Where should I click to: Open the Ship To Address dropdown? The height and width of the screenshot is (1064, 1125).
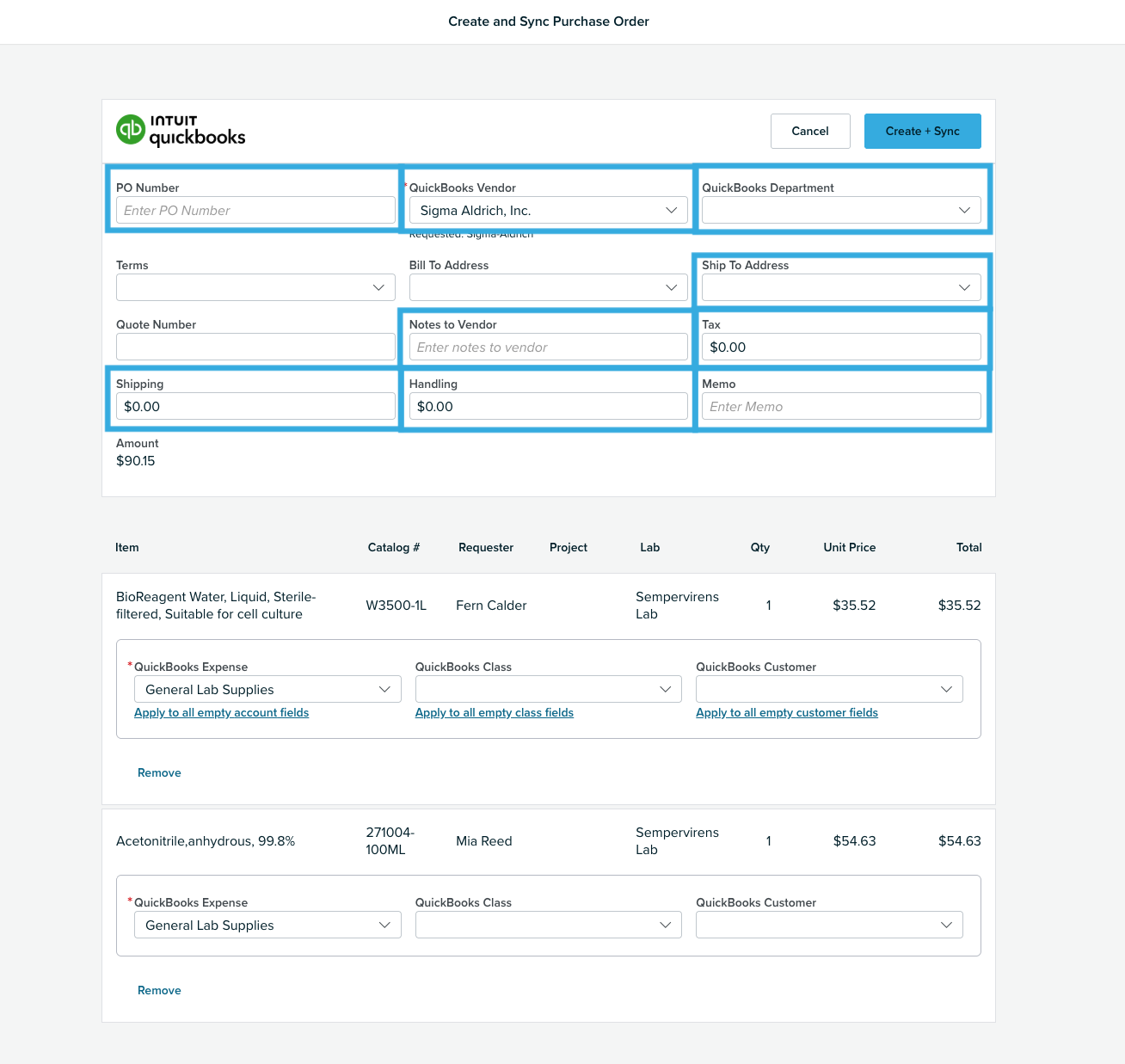point(841,287)
